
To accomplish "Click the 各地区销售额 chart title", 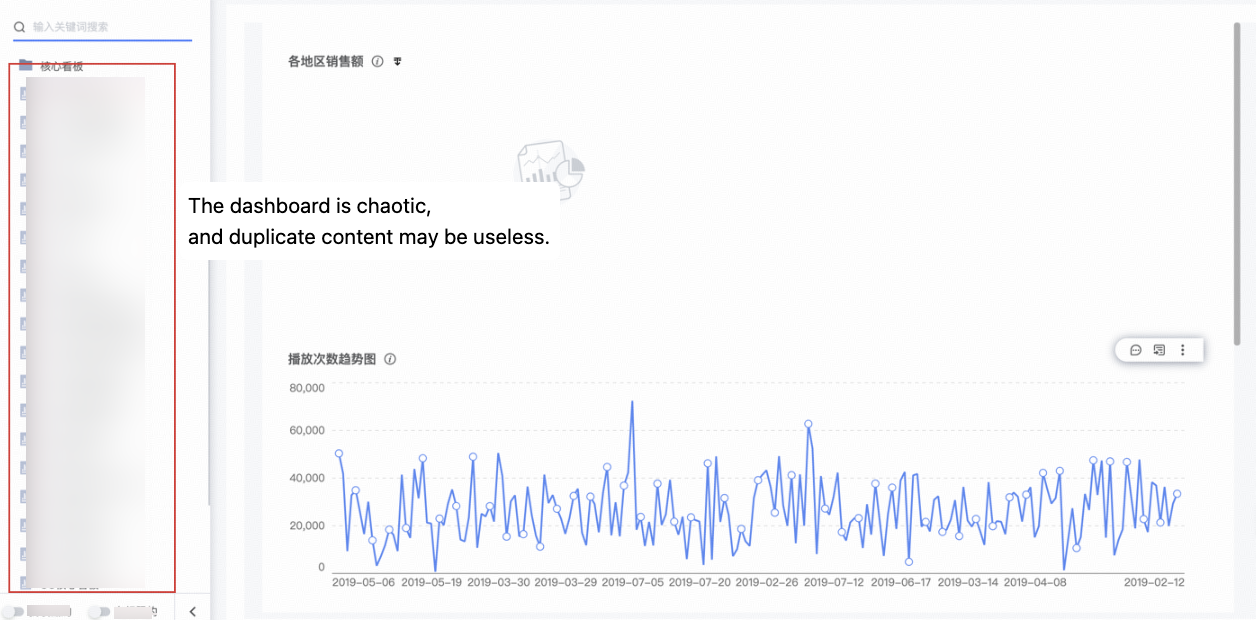I will [x=325, y=61].
